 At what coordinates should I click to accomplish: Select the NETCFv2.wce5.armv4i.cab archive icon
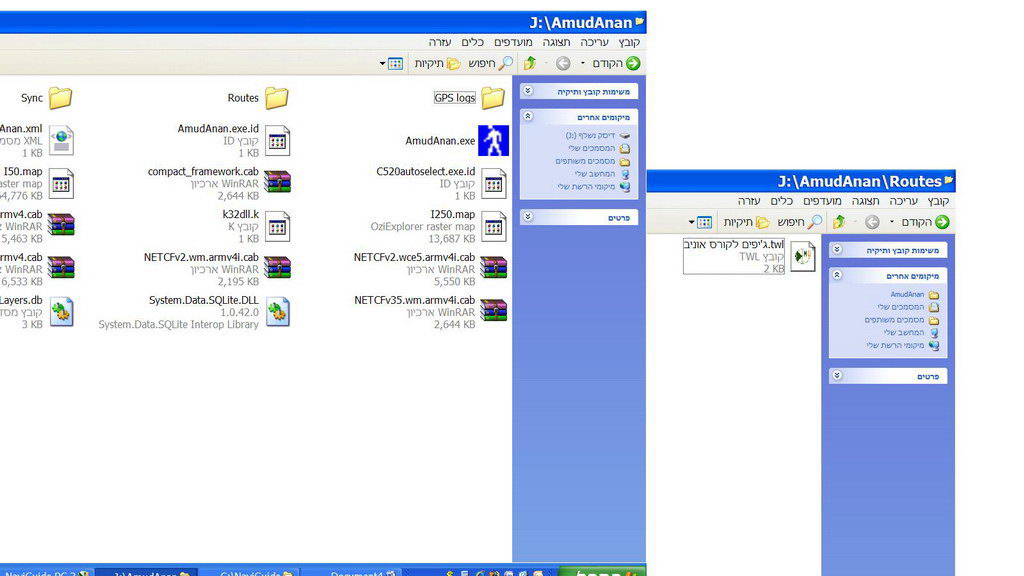click(x=494, y=267)
